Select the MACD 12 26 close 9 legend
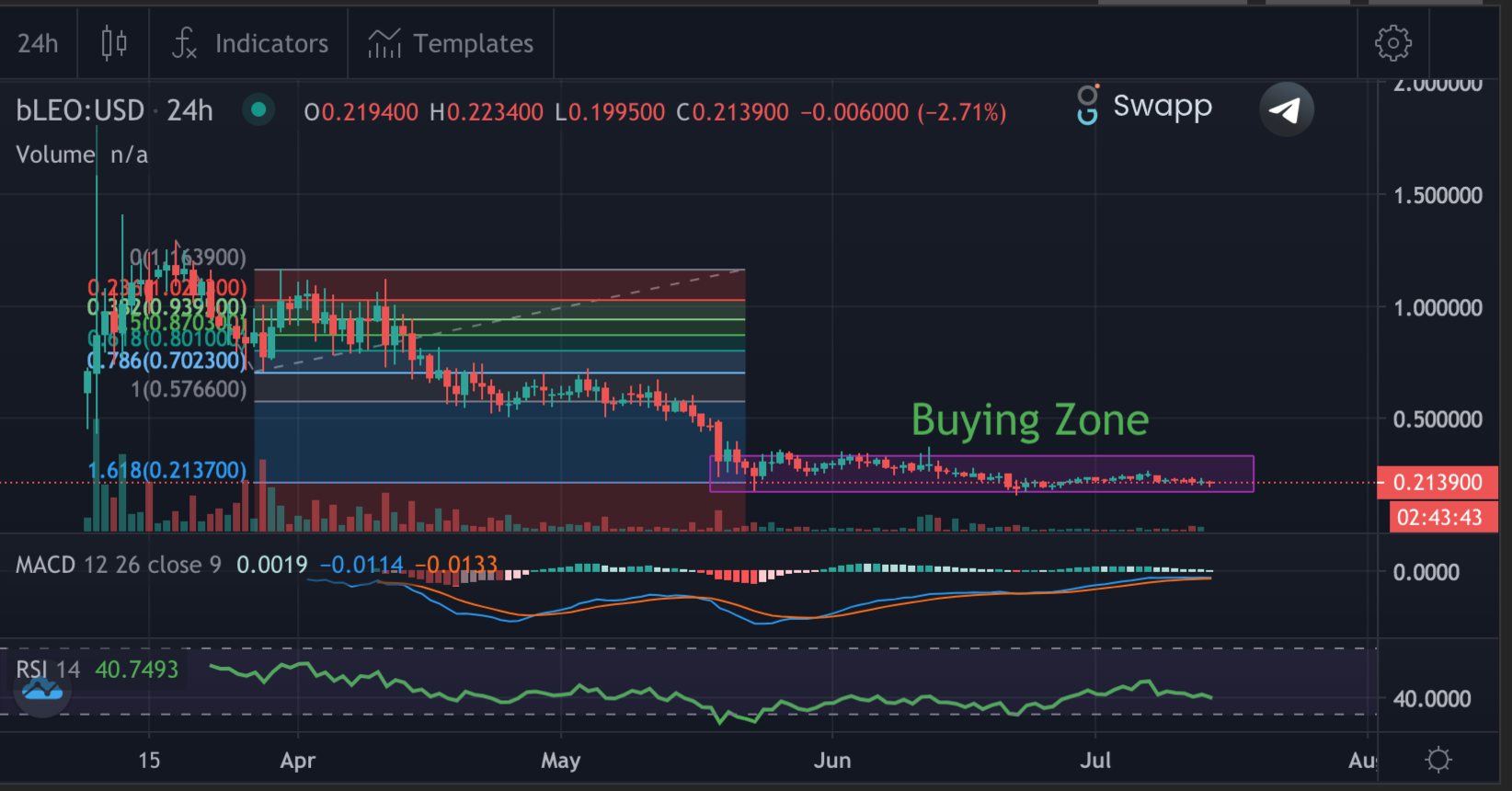The width and height of the screenshot is (1512, 791). tap(119, 565)
